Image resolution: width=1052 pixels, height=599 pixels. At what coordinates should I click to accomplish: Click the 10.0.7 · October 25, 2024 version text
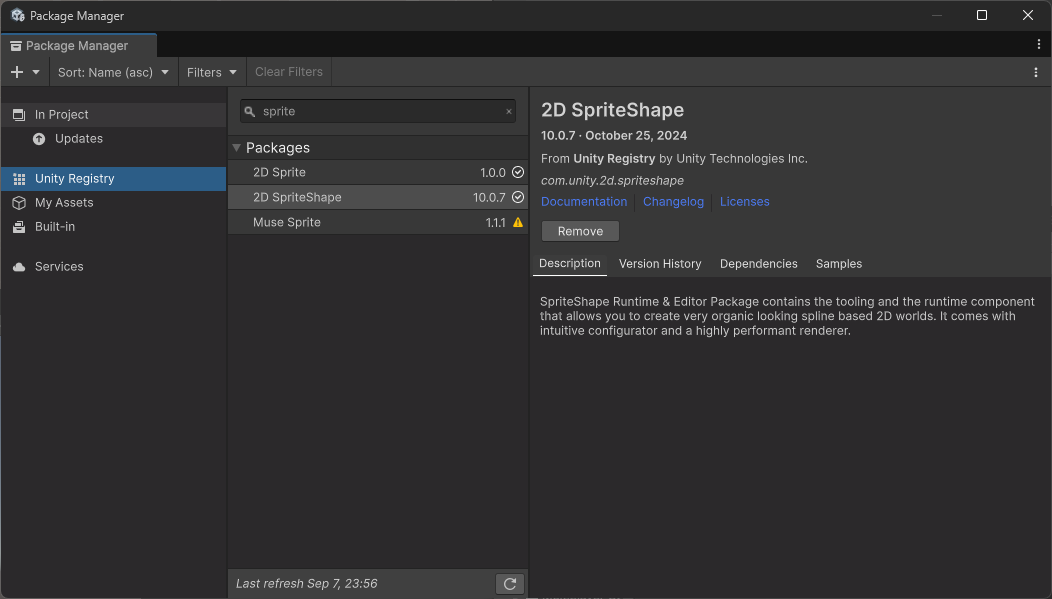point(614,135)
